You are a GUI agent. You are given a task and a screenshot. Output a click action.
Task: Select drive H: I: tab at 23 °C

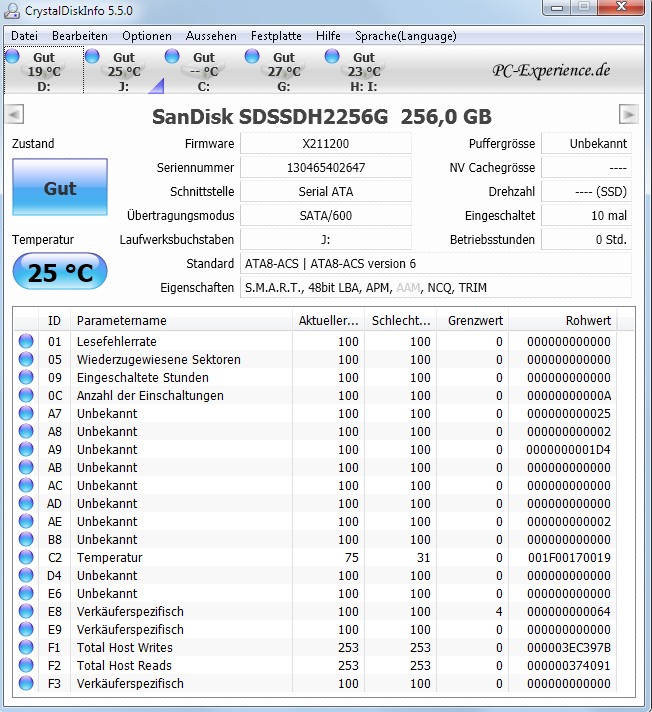(364, 70)
